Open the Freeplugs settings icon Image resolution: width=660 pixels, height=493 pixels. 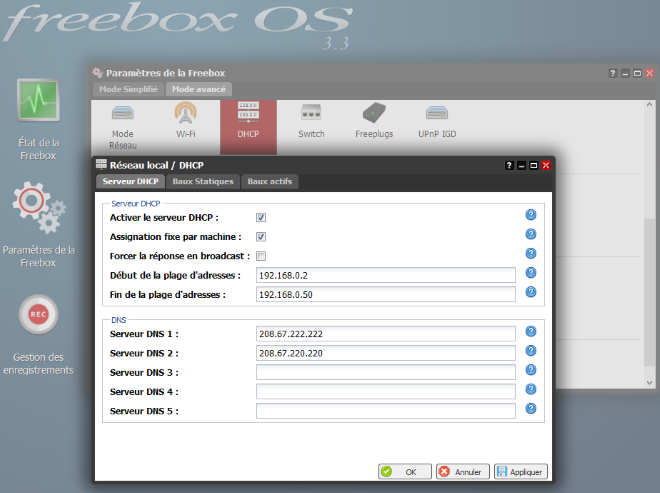pyautogui.click(x=373, y=113)
